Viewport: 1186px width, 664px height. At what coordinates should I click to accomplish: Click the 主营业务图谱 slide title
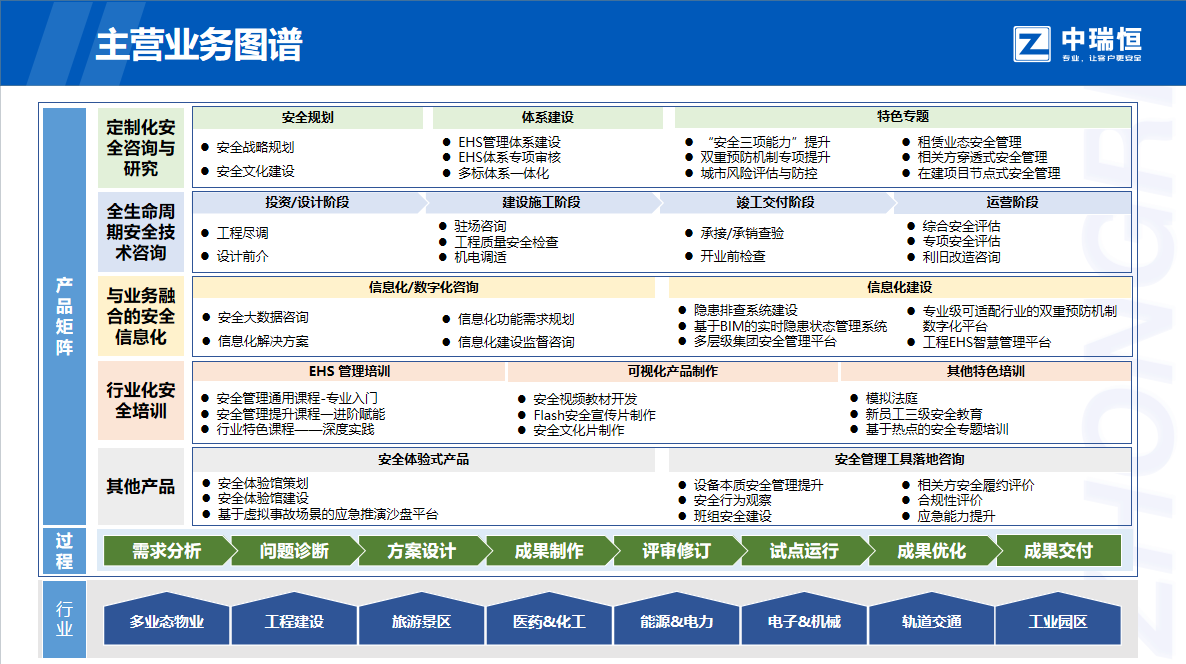[199, 45]
